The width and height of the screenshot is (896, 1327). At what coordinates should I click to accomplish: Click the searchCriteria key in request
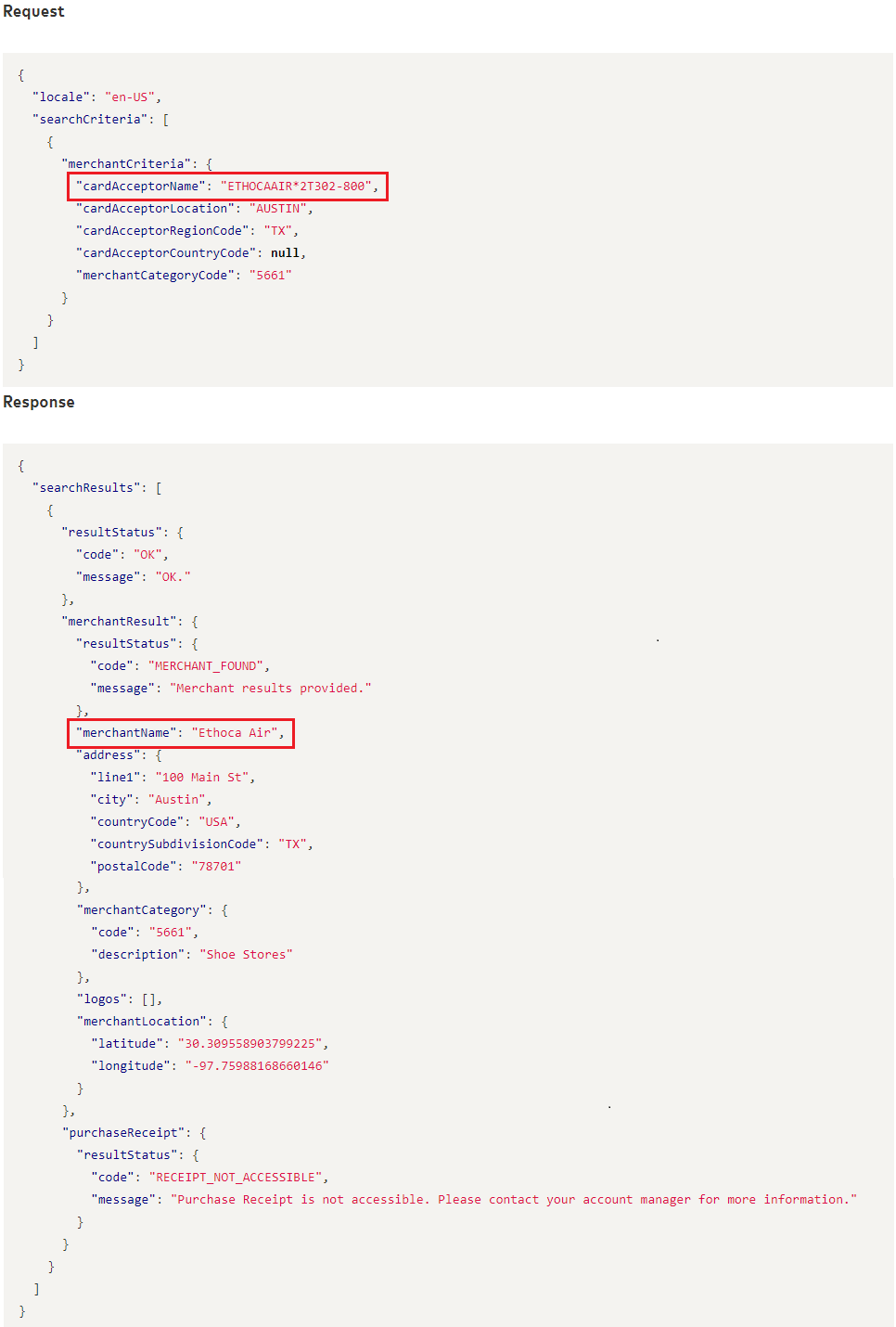click(90, 120)
